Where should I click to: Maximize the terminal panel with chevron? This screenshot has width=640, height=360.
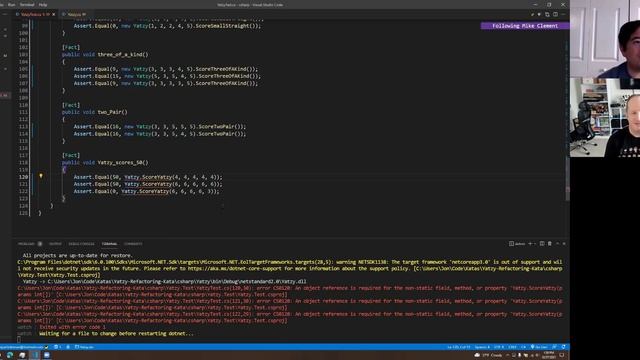tap(558, 244)
